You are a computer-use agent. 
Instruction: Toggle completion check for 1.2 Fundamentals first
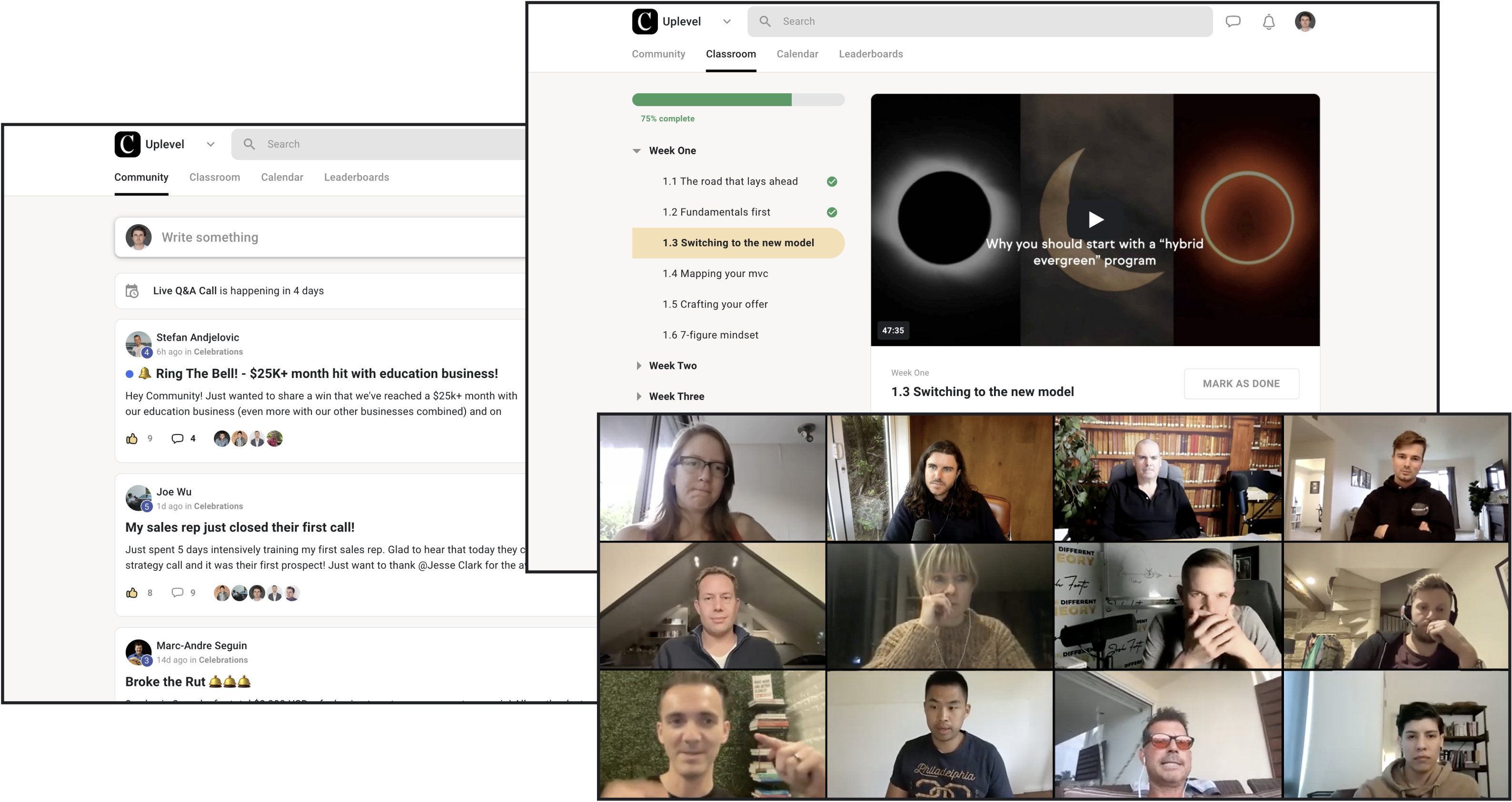tap(832, 212)
